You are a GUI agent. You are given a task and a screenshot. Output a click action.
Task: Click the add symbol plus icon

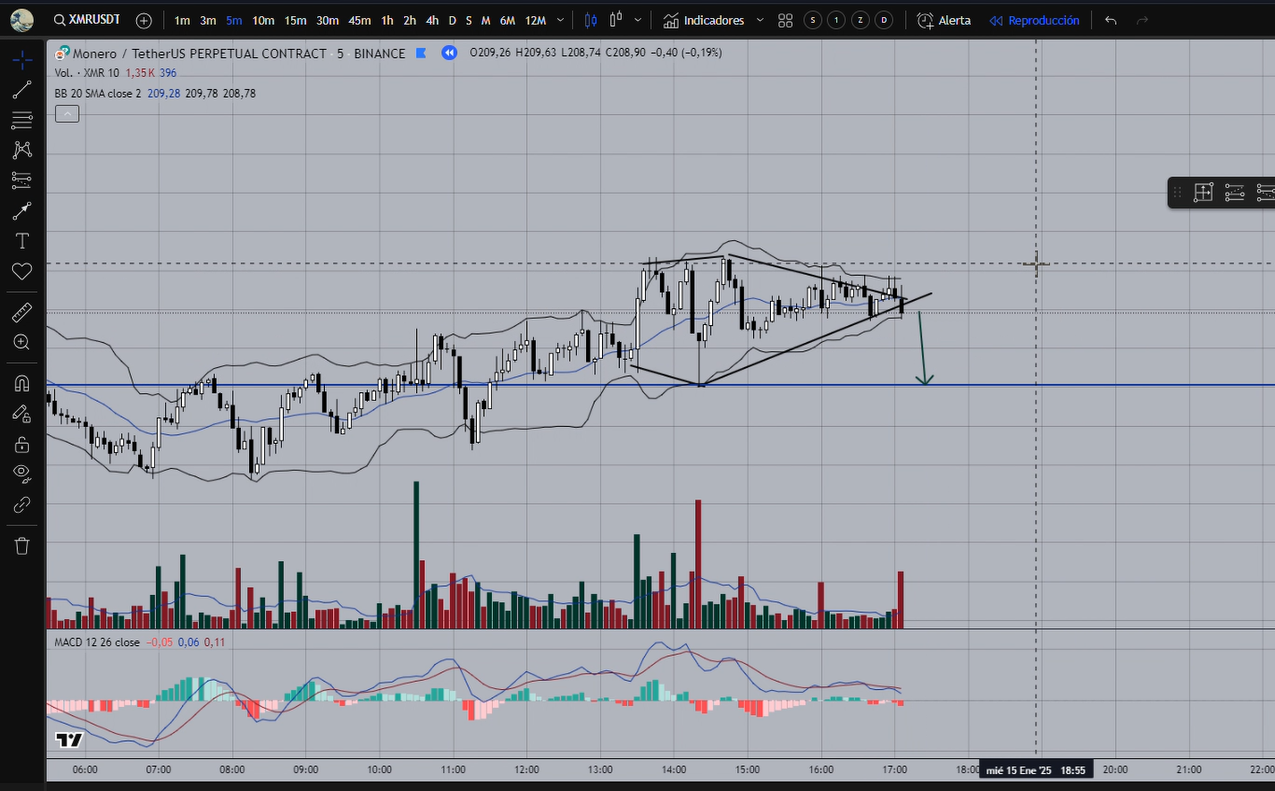144,20
